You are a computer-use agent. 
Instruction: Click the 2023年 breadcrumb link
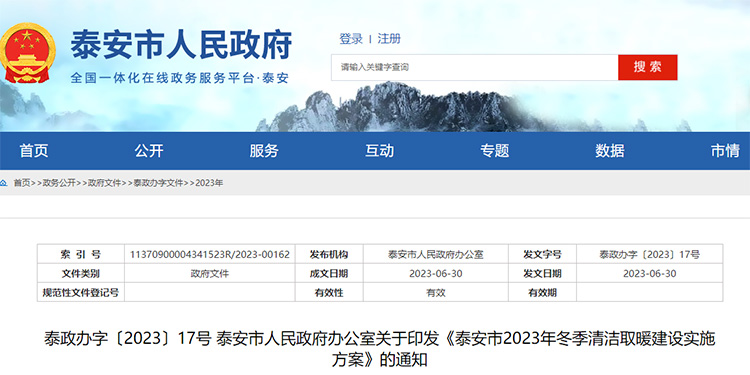click(x=209, y=183)
